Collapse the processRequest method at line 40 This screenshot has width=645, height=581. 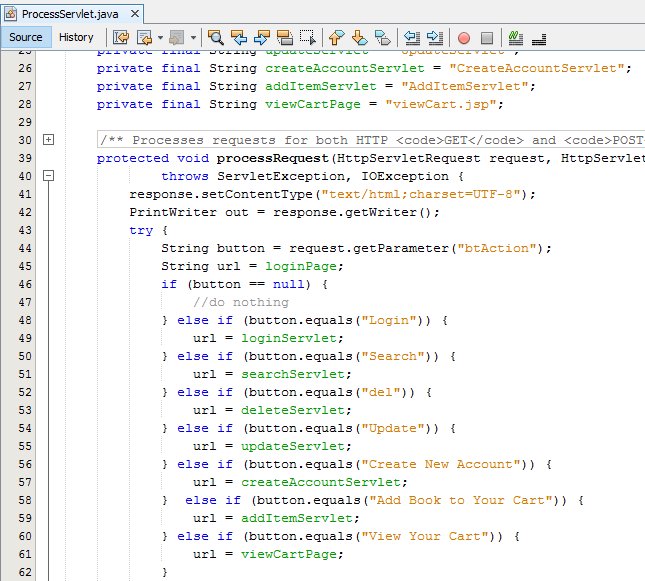pyautogui.click(x=49, y=176)
